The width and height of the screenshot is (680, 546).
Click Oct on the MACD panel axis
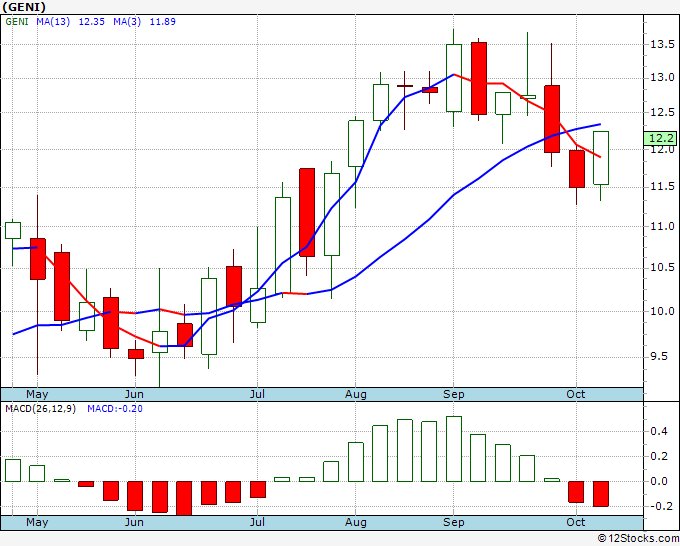576,522
